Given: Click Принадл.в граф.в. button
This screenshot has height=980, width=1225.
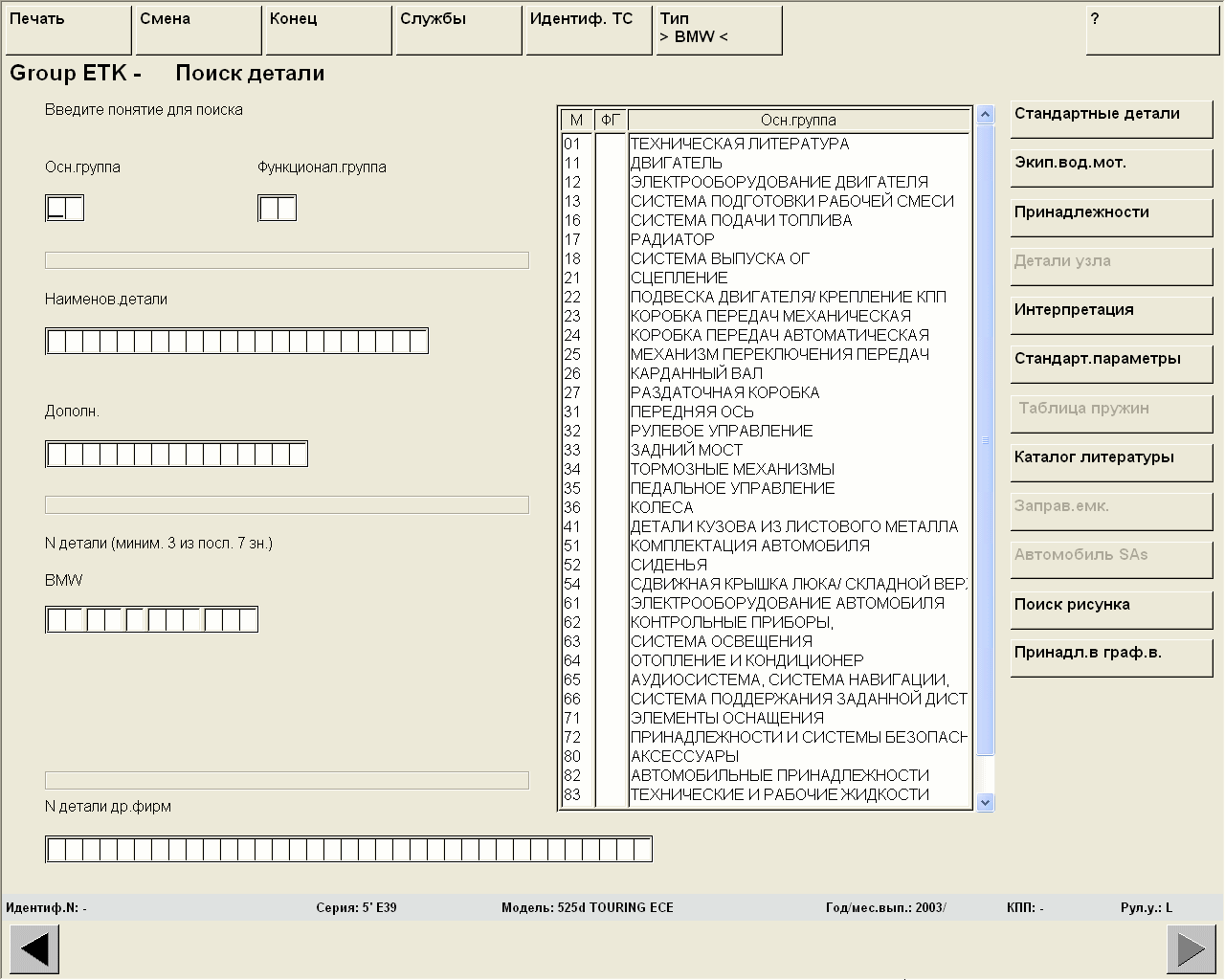Looking at the screenshot, I should click(x=1111, y=658).
